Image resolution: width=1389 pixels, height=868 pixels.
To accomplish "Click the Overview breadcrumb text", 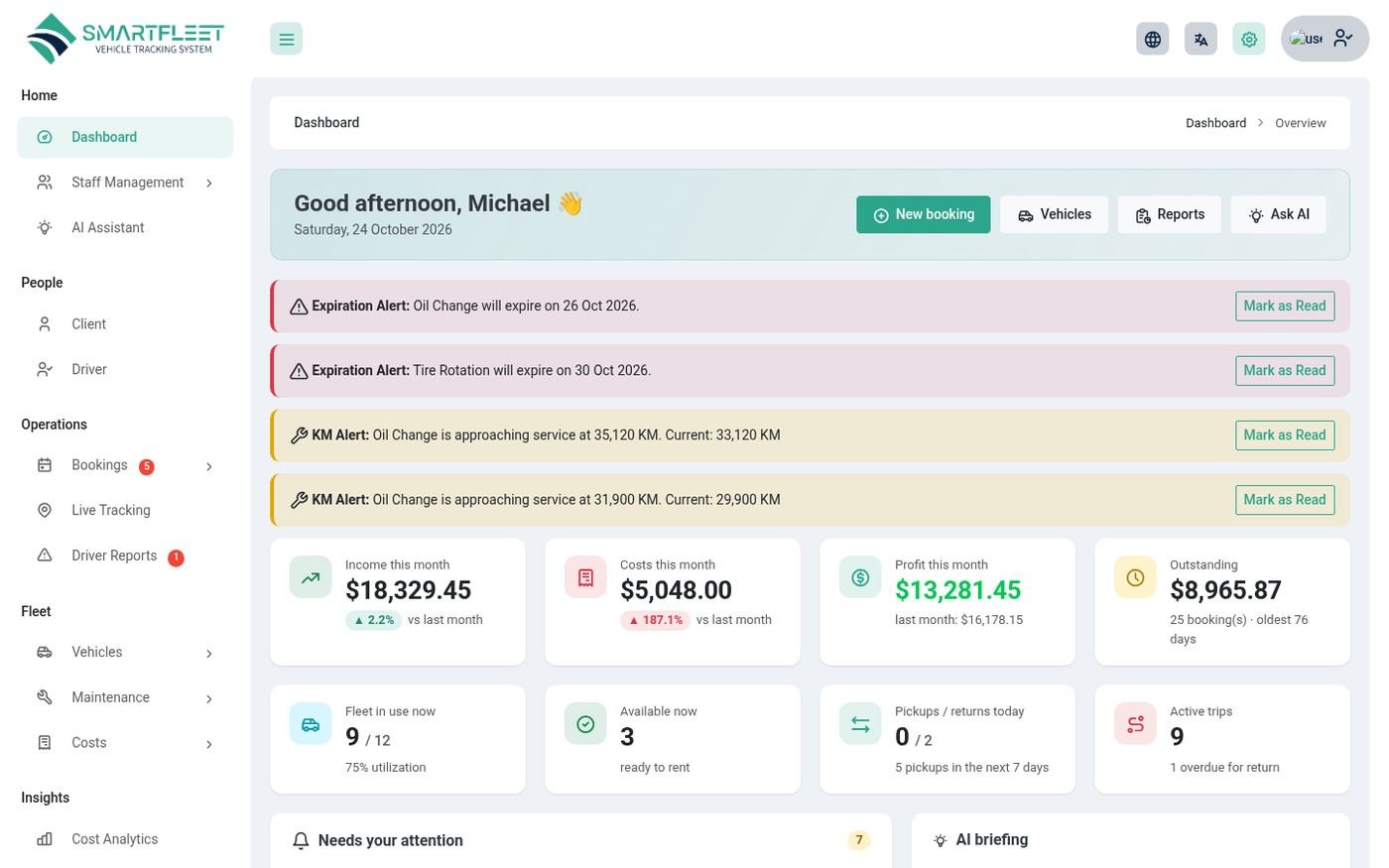I will pyautogui.click(x=1301, y=123).
